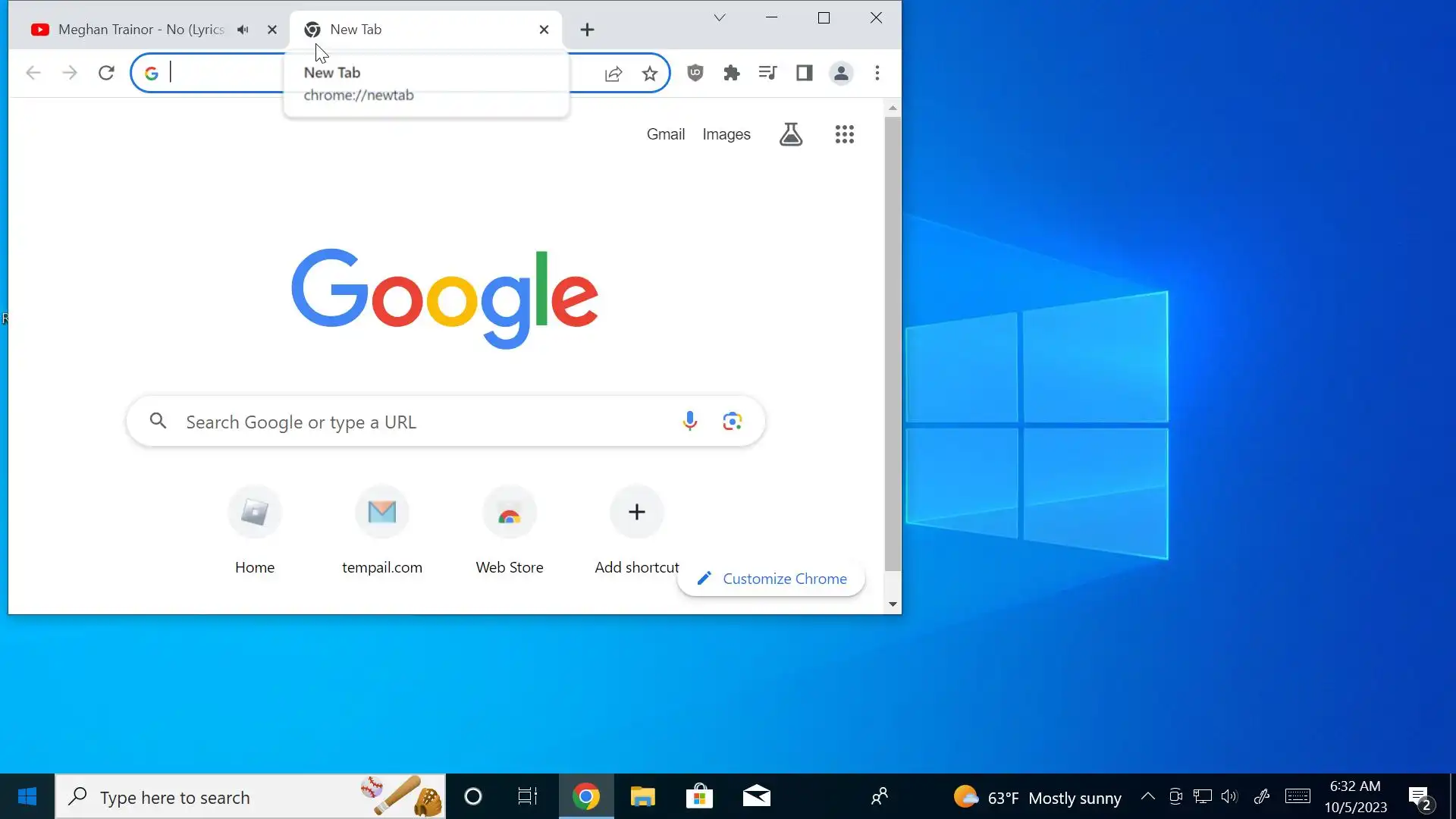Mute the Meghan Trainor tab audio

243,30
